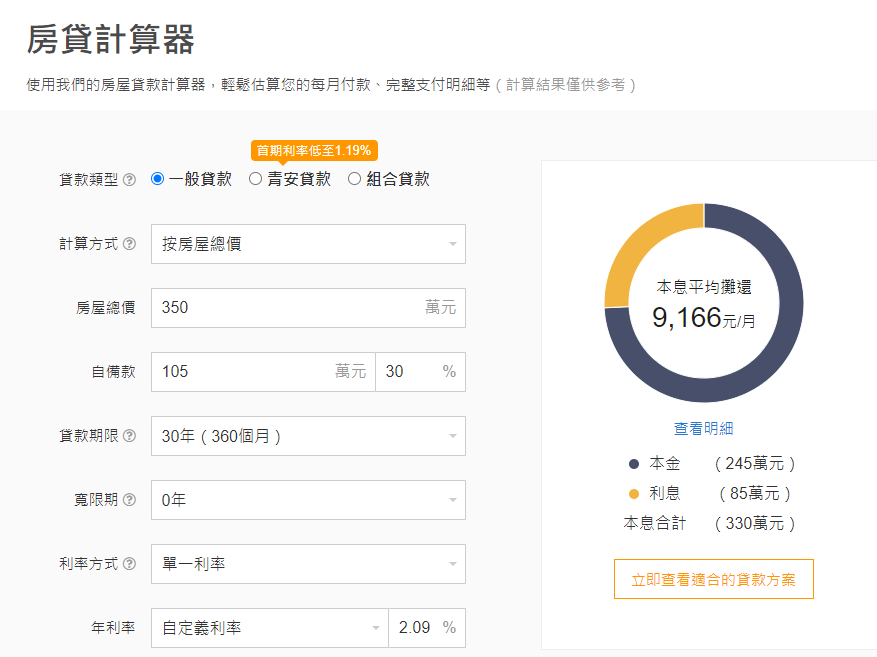877x657 pixels.
Task: Click help icon beside 寬限期 label
Action: click(x=129, y=500)
